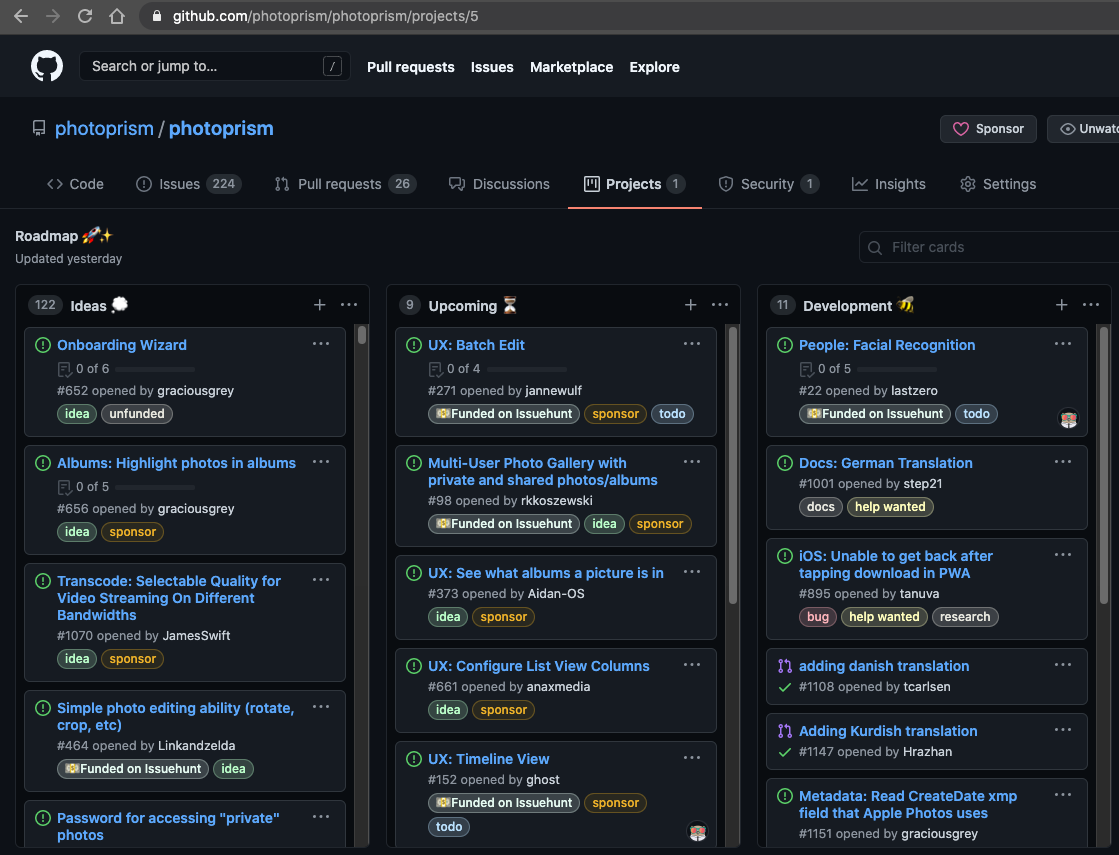Click open-issue icon on Docs: German Translation card

pos(785,463)
